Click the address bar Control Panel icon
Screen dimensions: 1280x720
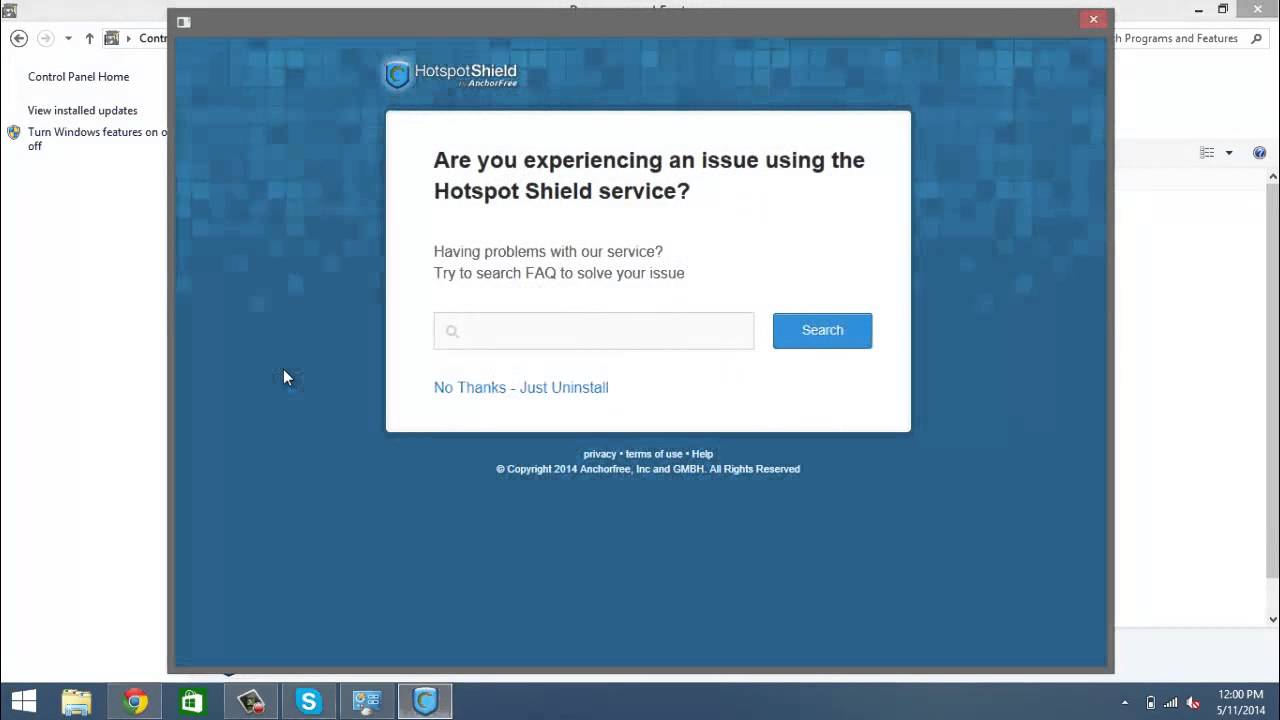[112, 38]
